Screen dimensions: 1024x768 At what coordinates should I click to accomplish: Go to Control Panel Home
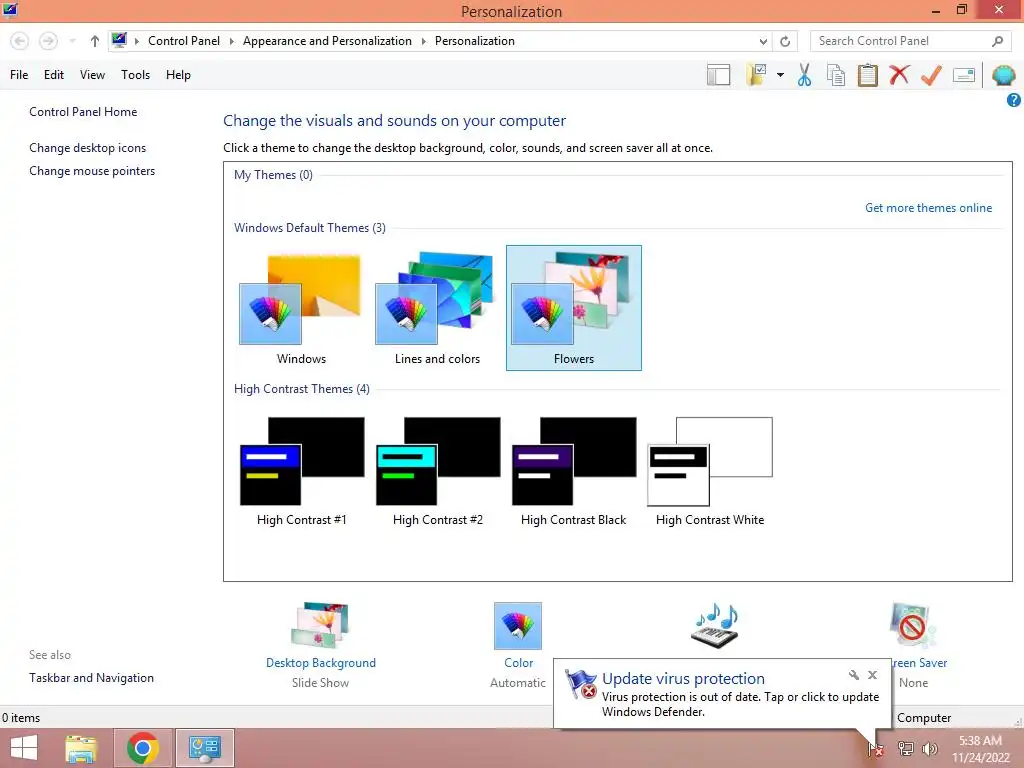point(83,112)
